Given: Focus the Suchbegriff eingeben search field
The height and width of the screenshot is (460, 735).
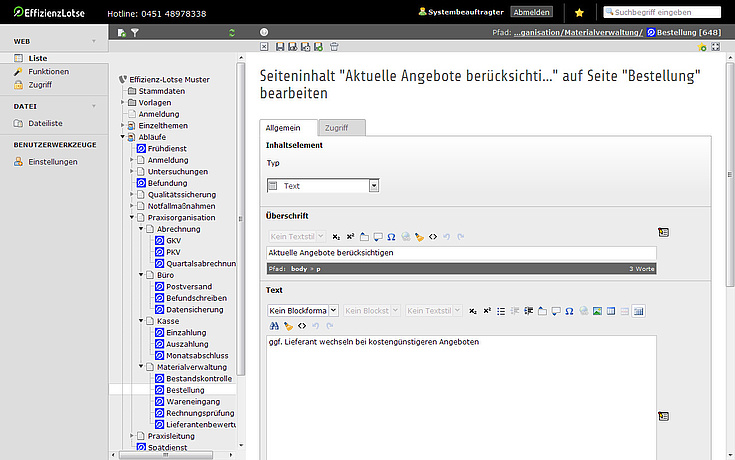Looking at the screenshot, I should tap(662, 12).
